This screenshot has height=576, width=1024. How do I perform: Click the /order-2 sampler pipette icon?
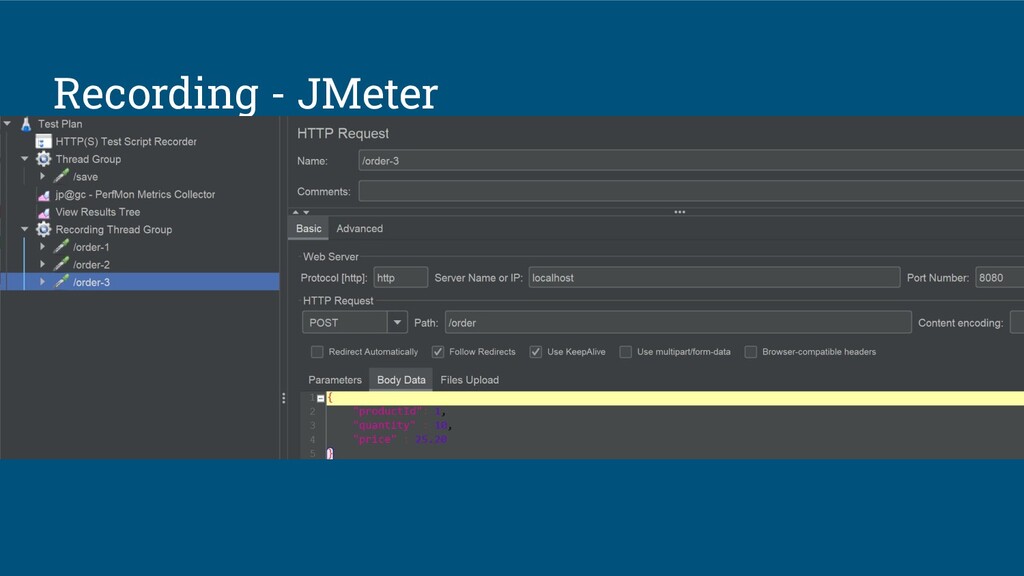tap(61, 264)
